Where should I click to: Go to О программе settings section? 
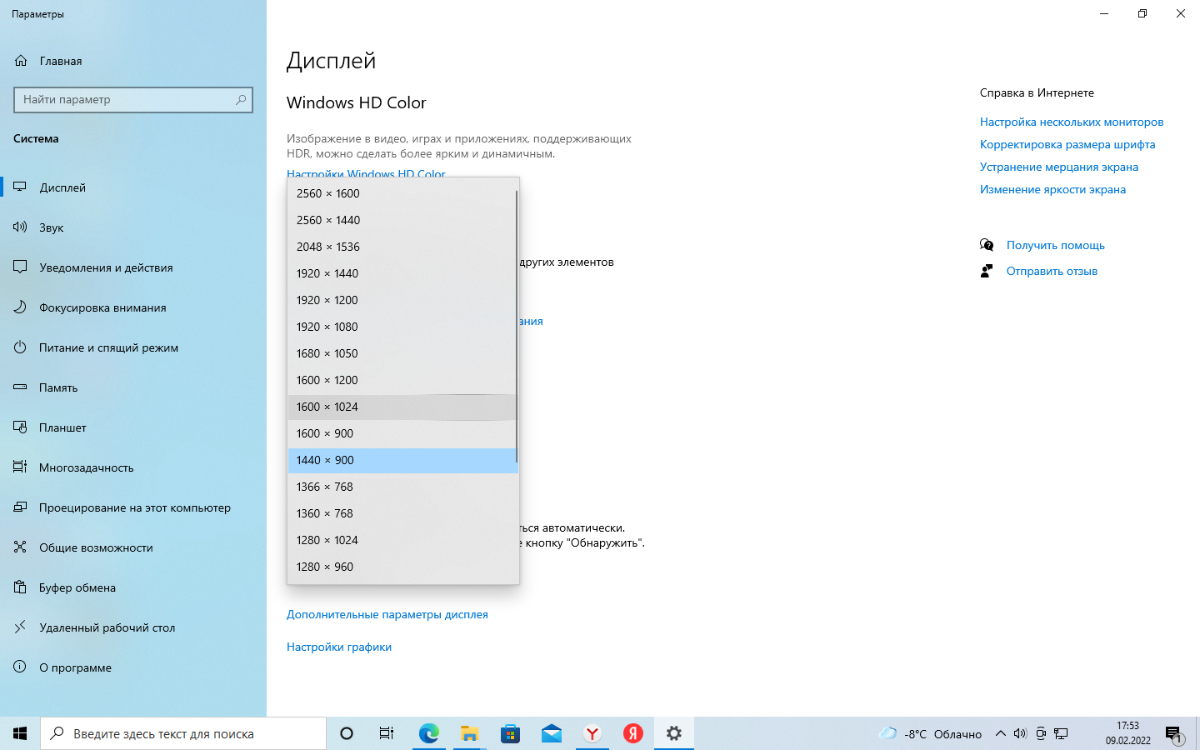tap(133, 668)
